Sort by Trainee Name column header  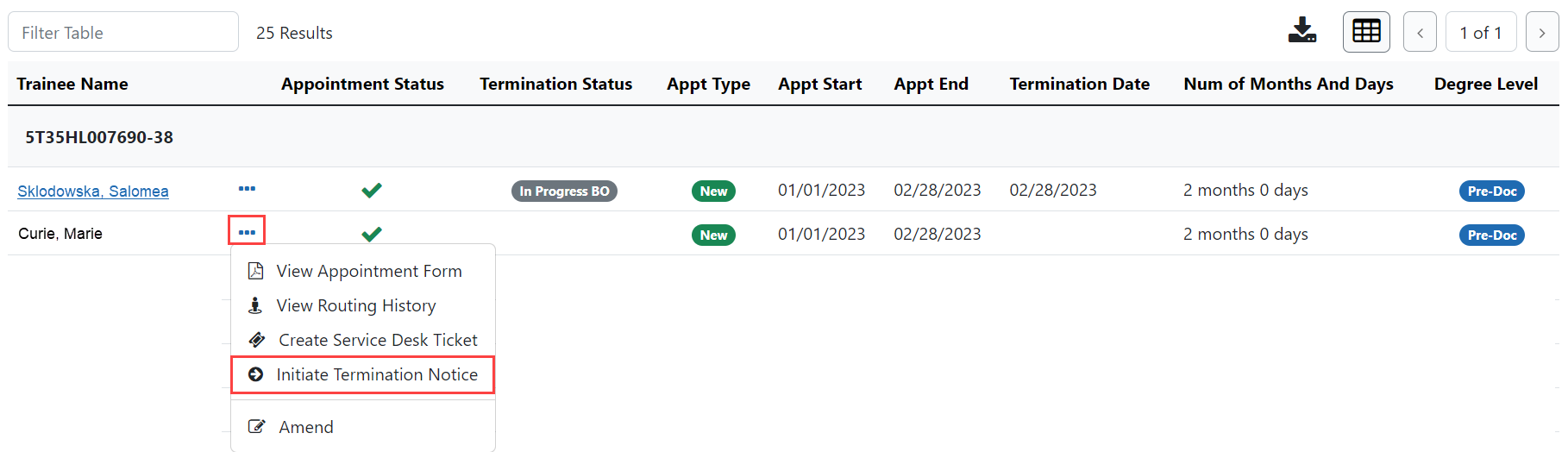coord(72,84)
